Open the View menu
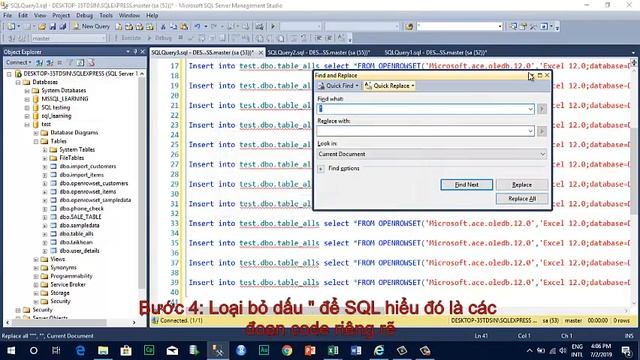This screenshot has width=640, height=360. (x=40, y=16)
